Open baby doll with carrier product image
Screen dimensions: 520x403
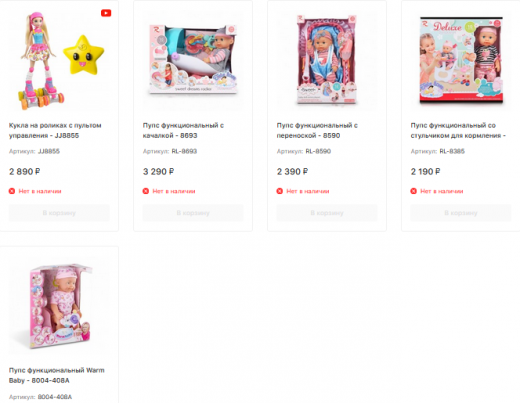click(327, 60)
